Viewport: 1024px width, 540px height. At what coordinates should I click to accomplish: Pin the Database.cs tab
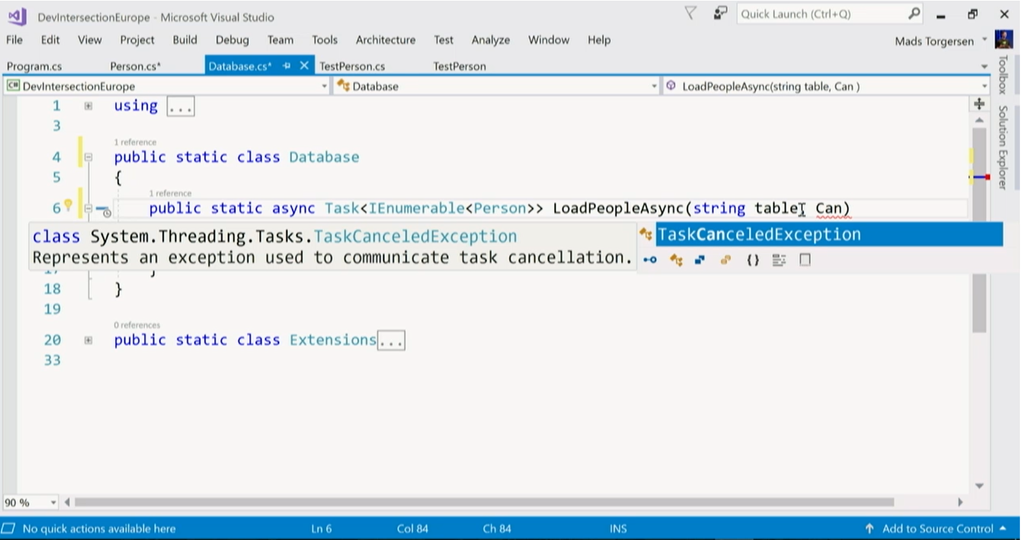coord(287,66)
